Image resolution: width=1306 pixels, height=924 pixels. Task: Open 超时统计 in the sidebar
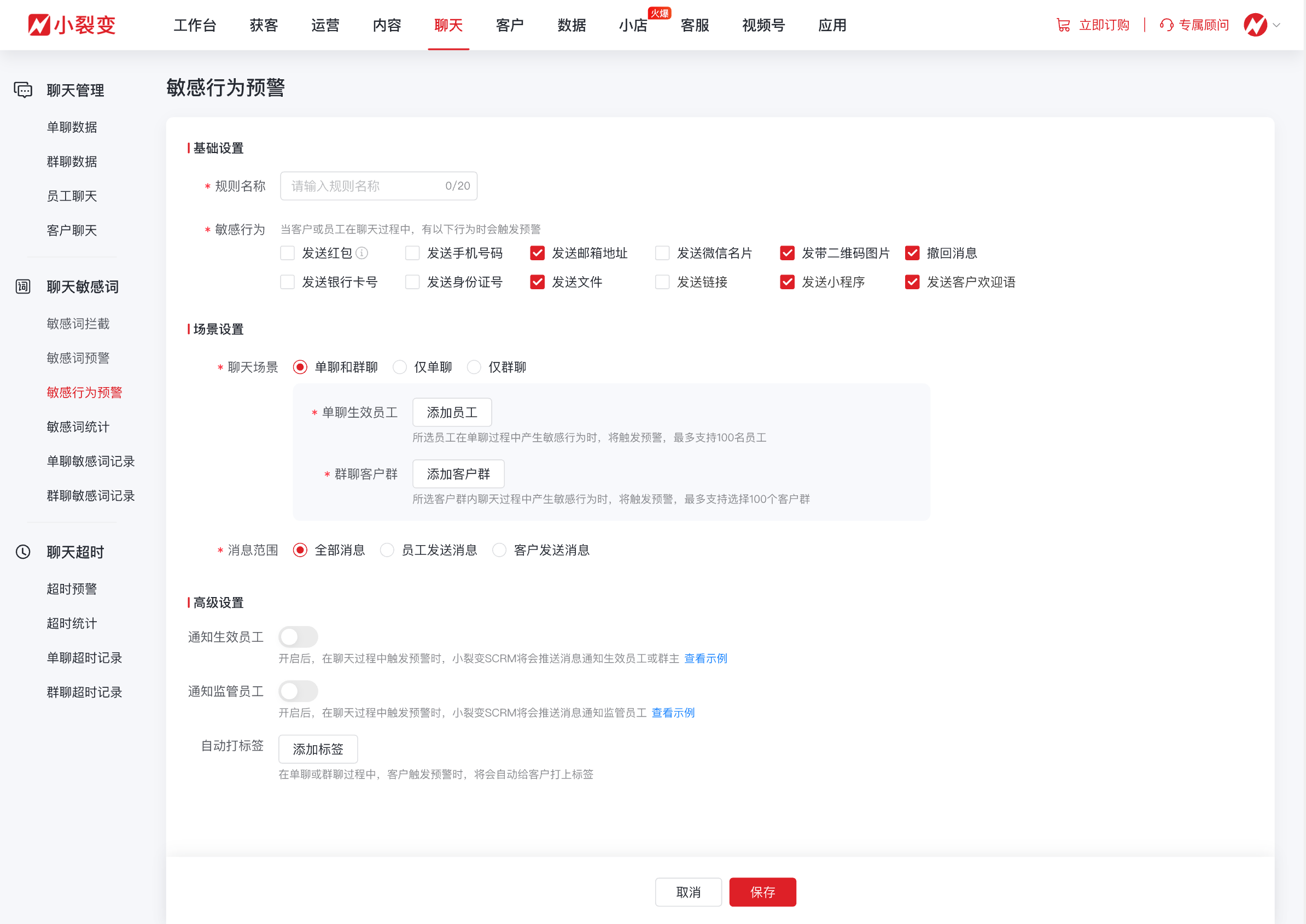[72, 623]
